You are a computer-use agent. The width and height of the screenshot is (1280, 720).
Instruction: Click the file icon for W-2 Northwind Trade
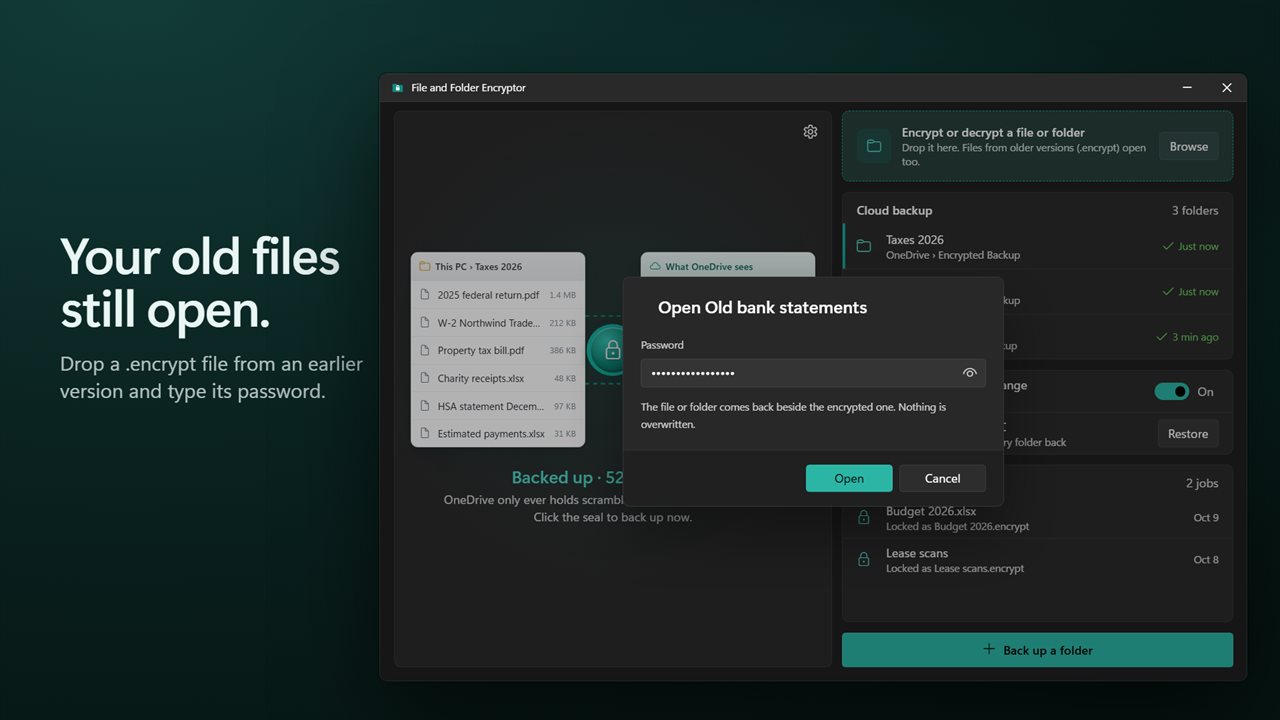[425, 323]
